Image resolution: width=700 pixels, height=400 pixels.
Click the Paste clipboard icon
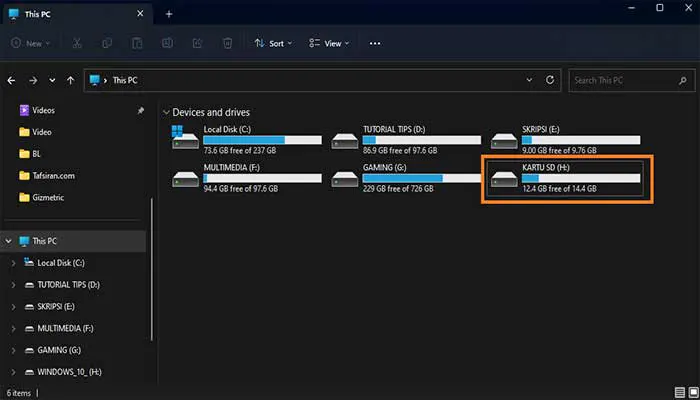(137, 43)
